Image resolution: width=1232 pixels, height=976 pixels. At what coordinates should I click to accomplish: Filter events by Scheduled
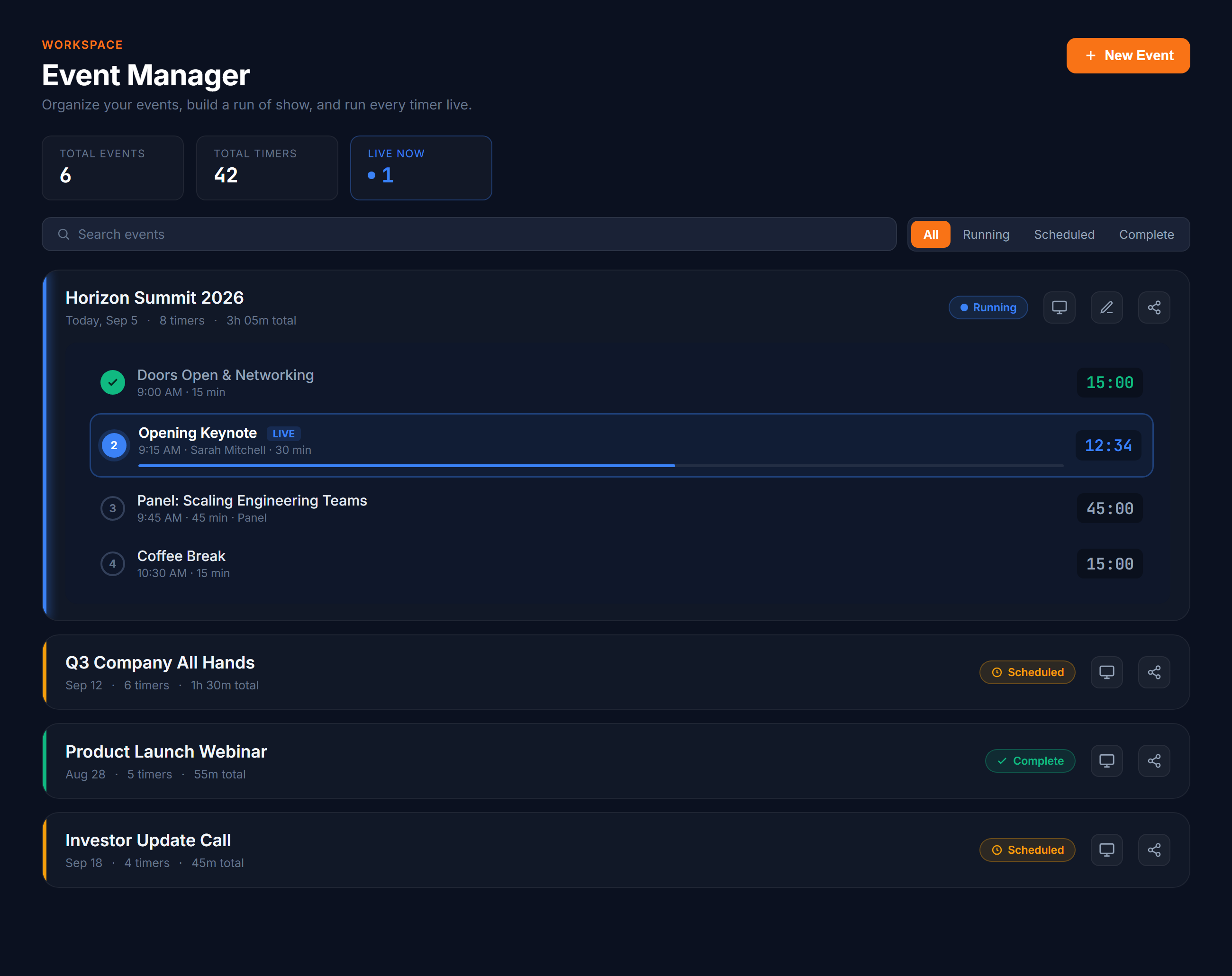tap(1064, 234)
